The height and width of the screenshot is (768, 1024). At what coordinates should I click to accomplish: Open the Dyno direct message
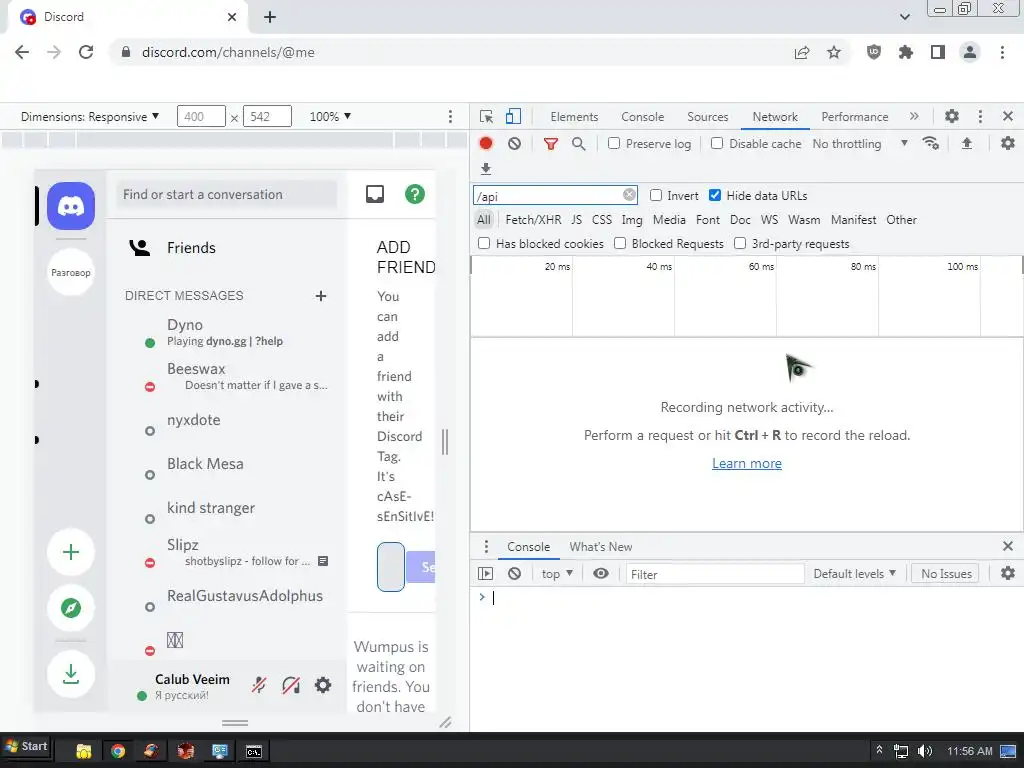pyautogui.click(x=227, y=332)
